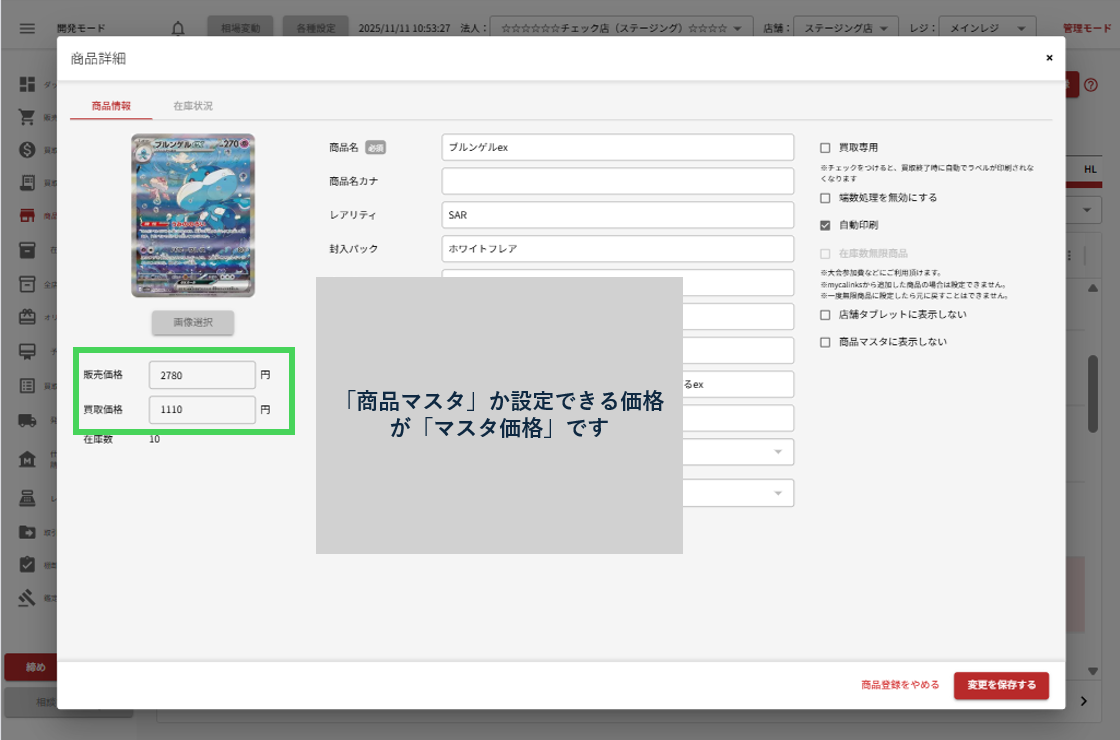Select the auction gavel sidebar icon

click(x=27, y=598)
